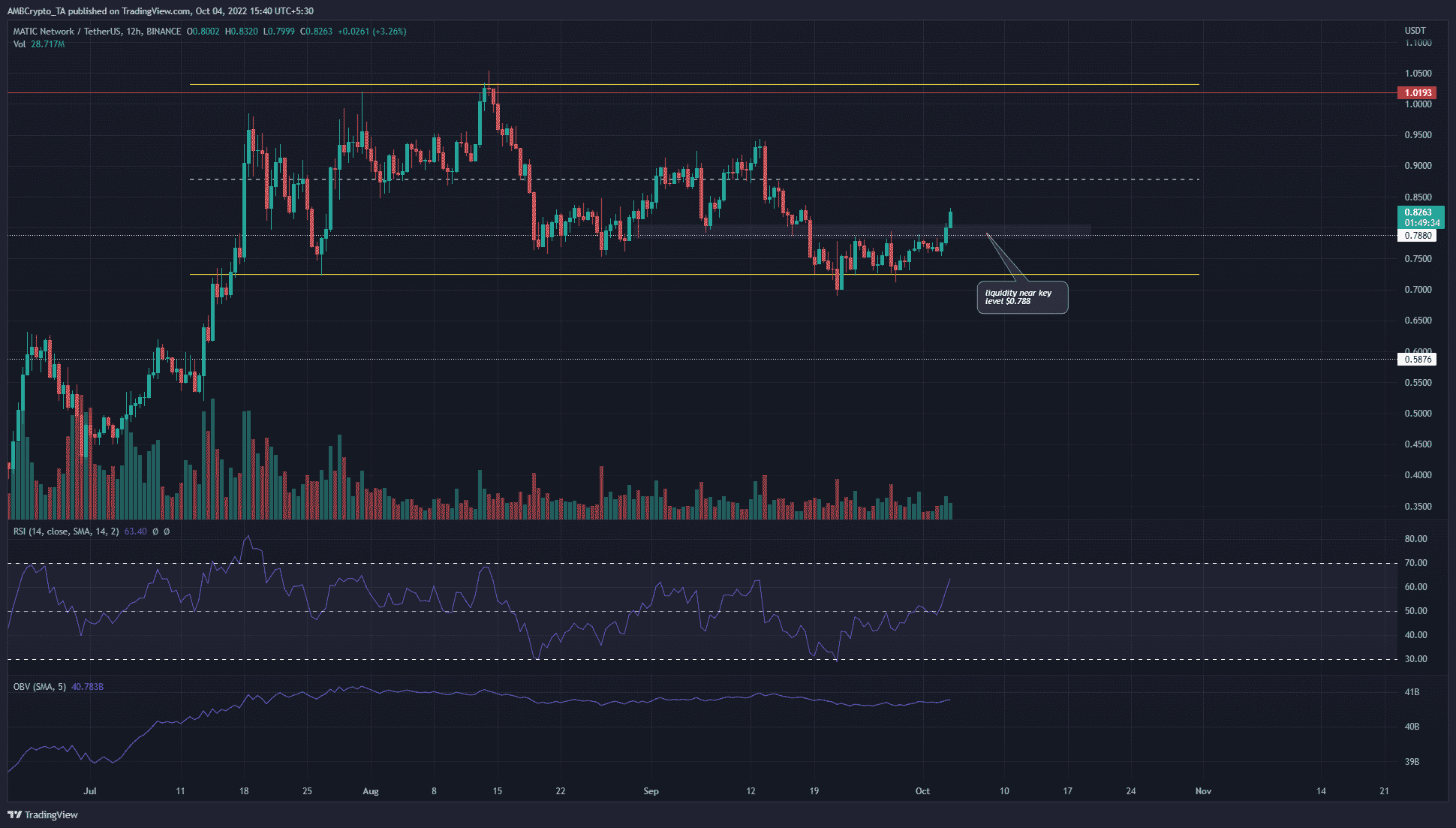1456x828 pixels.
Task: Click the USDT currency label on price axis
Action: 1415,31
